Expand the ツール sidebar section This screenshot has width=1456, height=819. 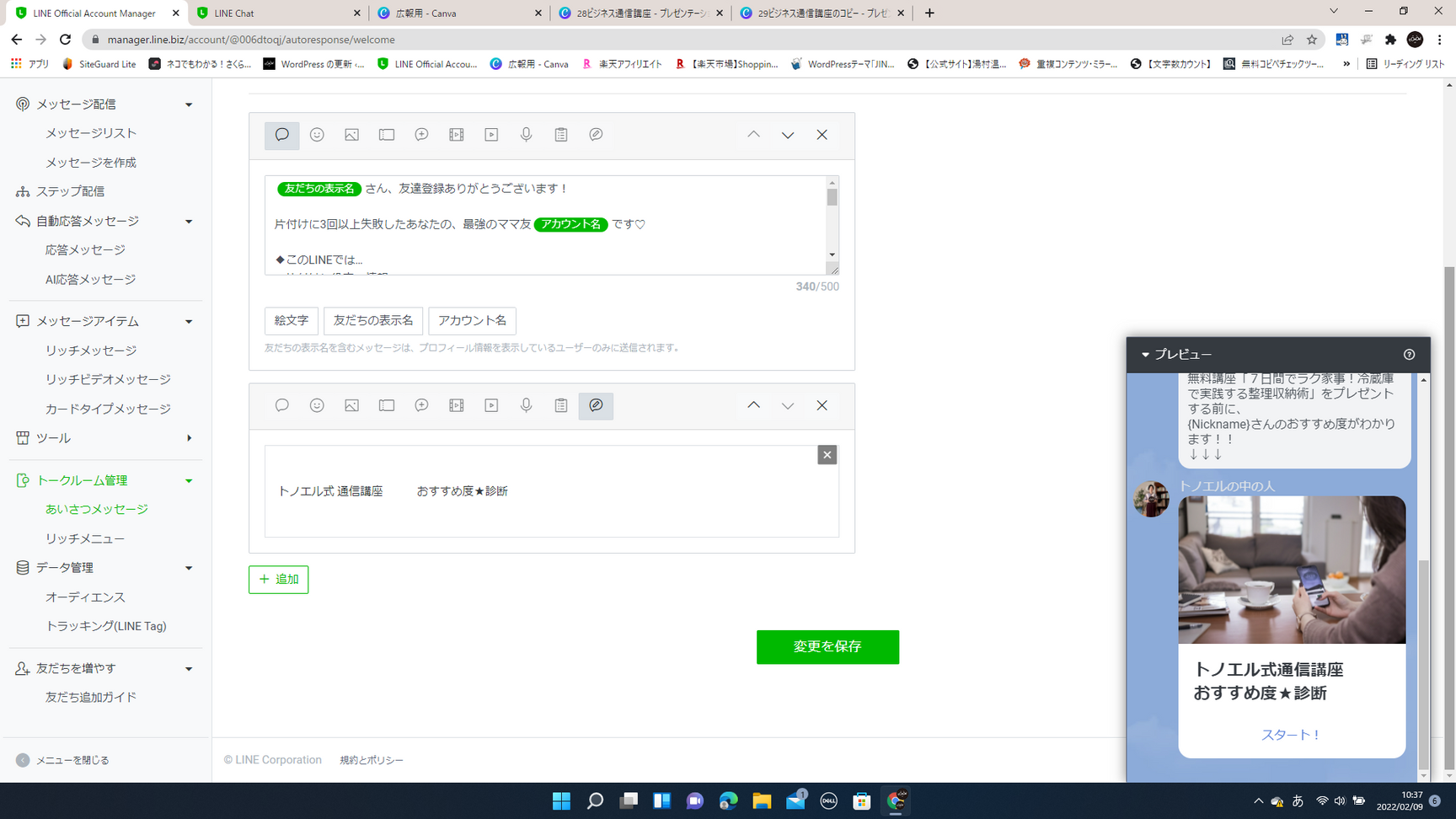point(189,438)
